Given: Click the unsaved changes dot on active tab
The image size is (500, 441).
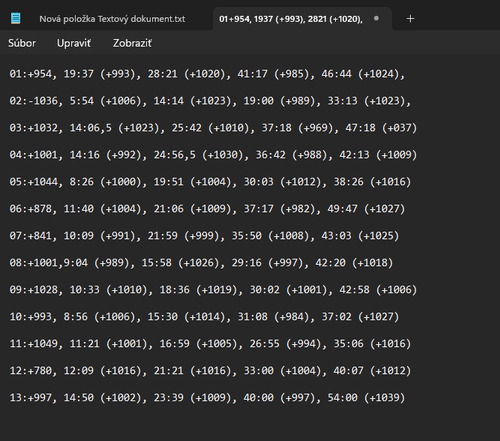Looking at the screenshot, I should tap(376, 18).
